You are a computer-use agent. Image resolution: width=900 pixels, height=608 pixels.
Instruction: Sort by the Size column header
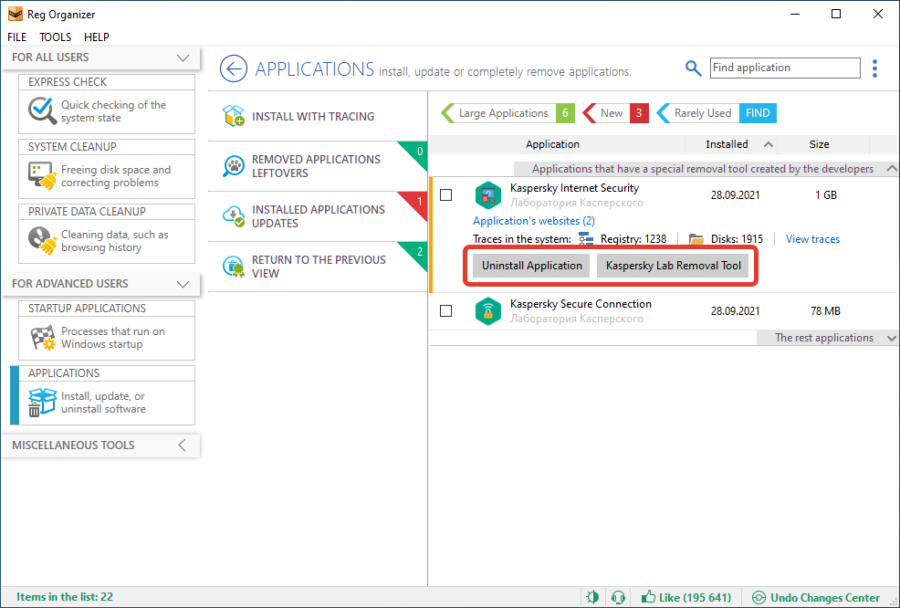[819, 144]
